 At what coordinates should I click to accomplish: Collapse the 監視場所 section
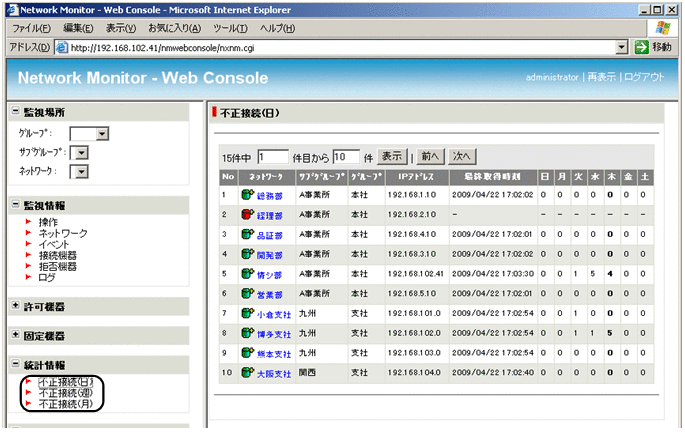click(x=15, y=111)
